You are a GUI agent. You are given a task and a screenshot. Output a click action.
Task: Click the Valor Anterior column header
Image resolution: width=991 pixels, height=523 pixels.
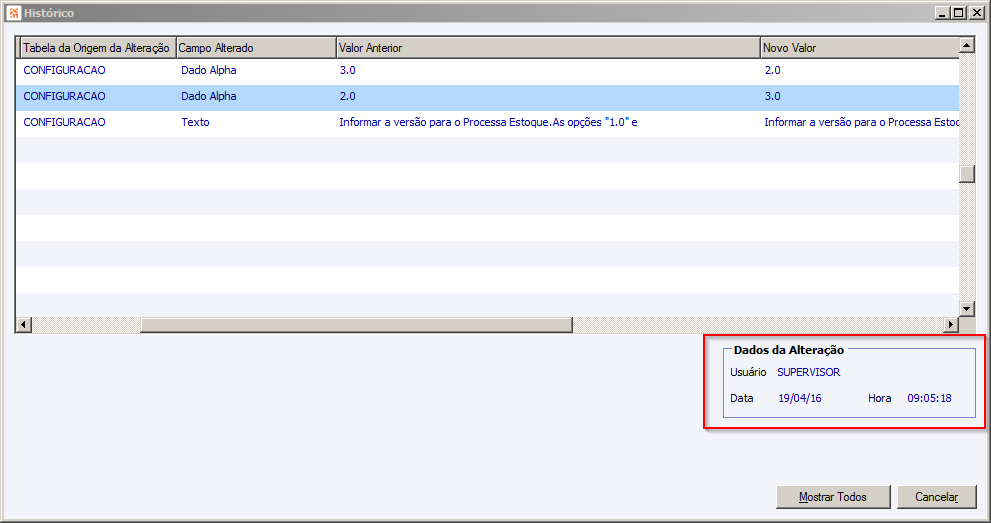tap(548, 48)
